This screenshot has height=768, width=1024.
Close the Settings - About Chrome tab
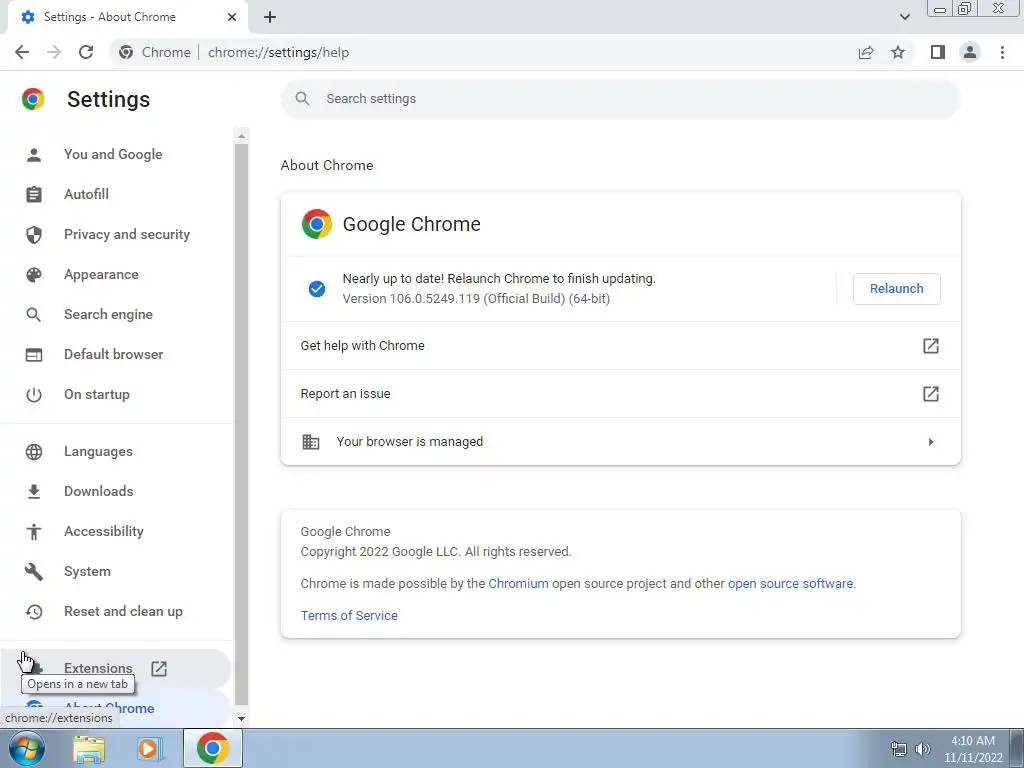(x=232, y=17)
